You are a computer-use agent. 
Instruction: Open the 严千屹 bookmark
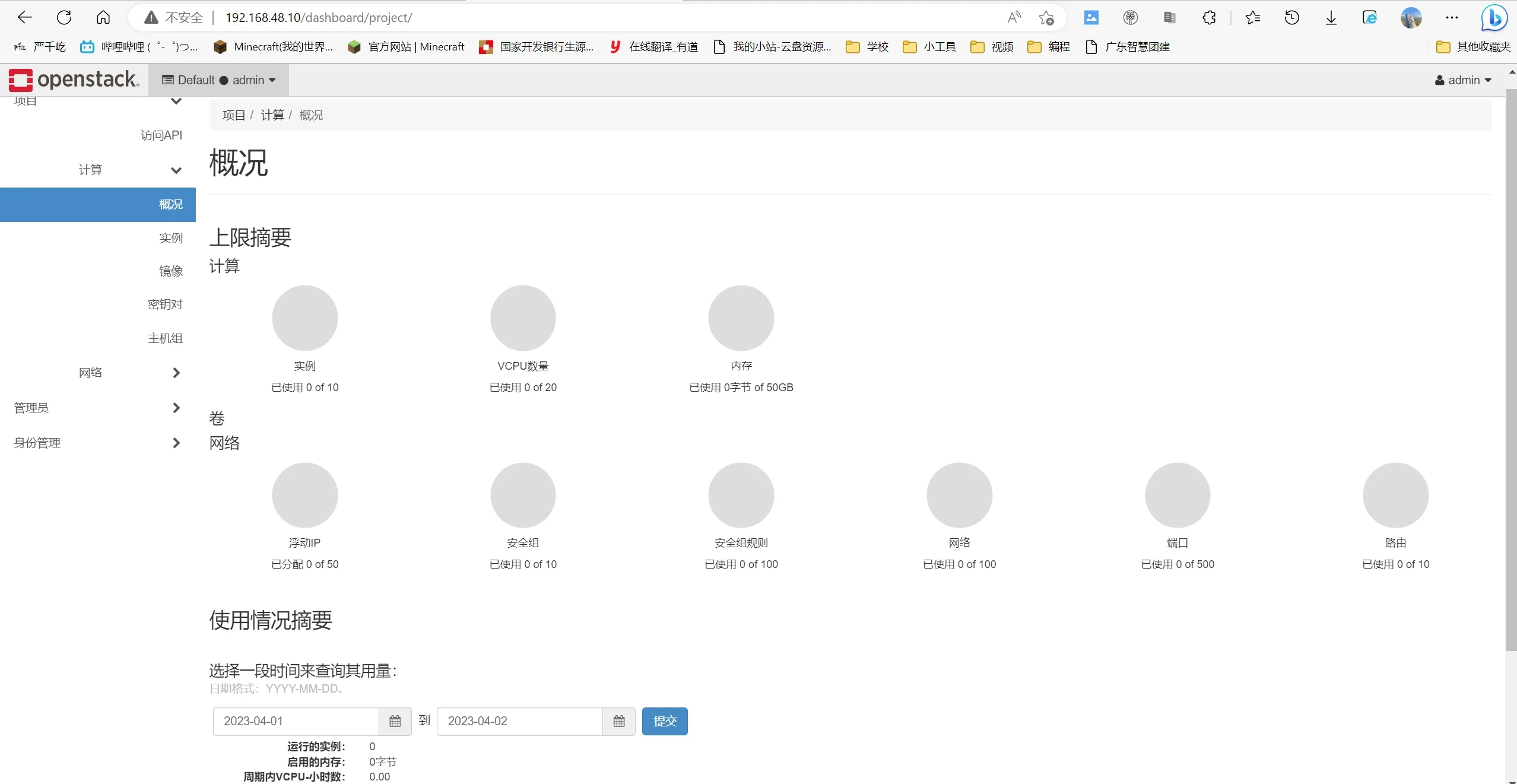[x=40, y=47]
